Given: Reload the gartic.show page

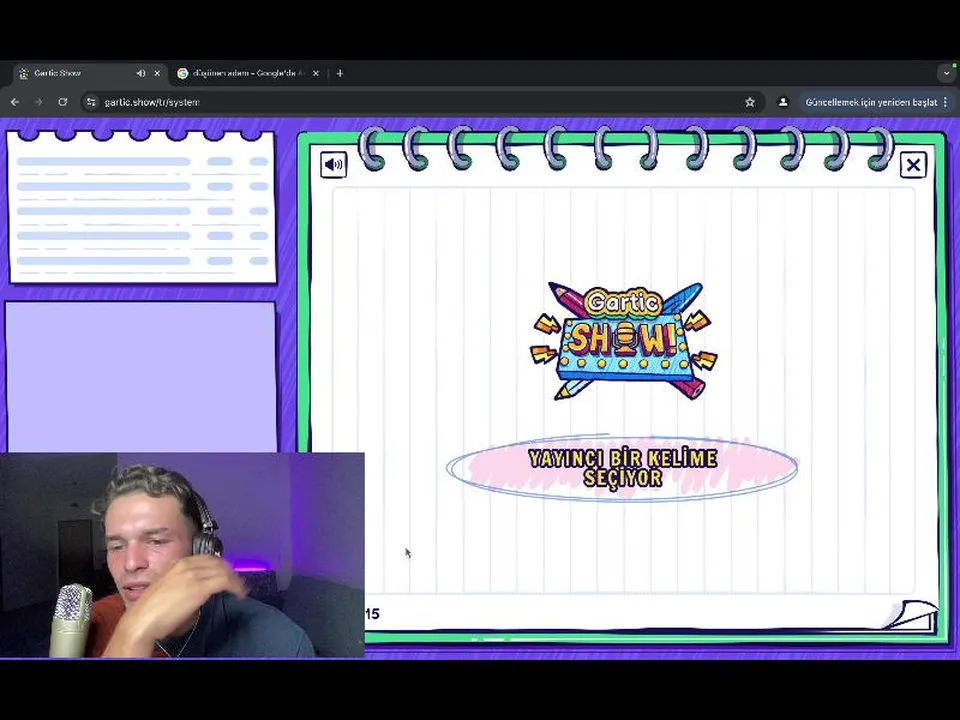Looking at the screenshot, I should 62,102.
